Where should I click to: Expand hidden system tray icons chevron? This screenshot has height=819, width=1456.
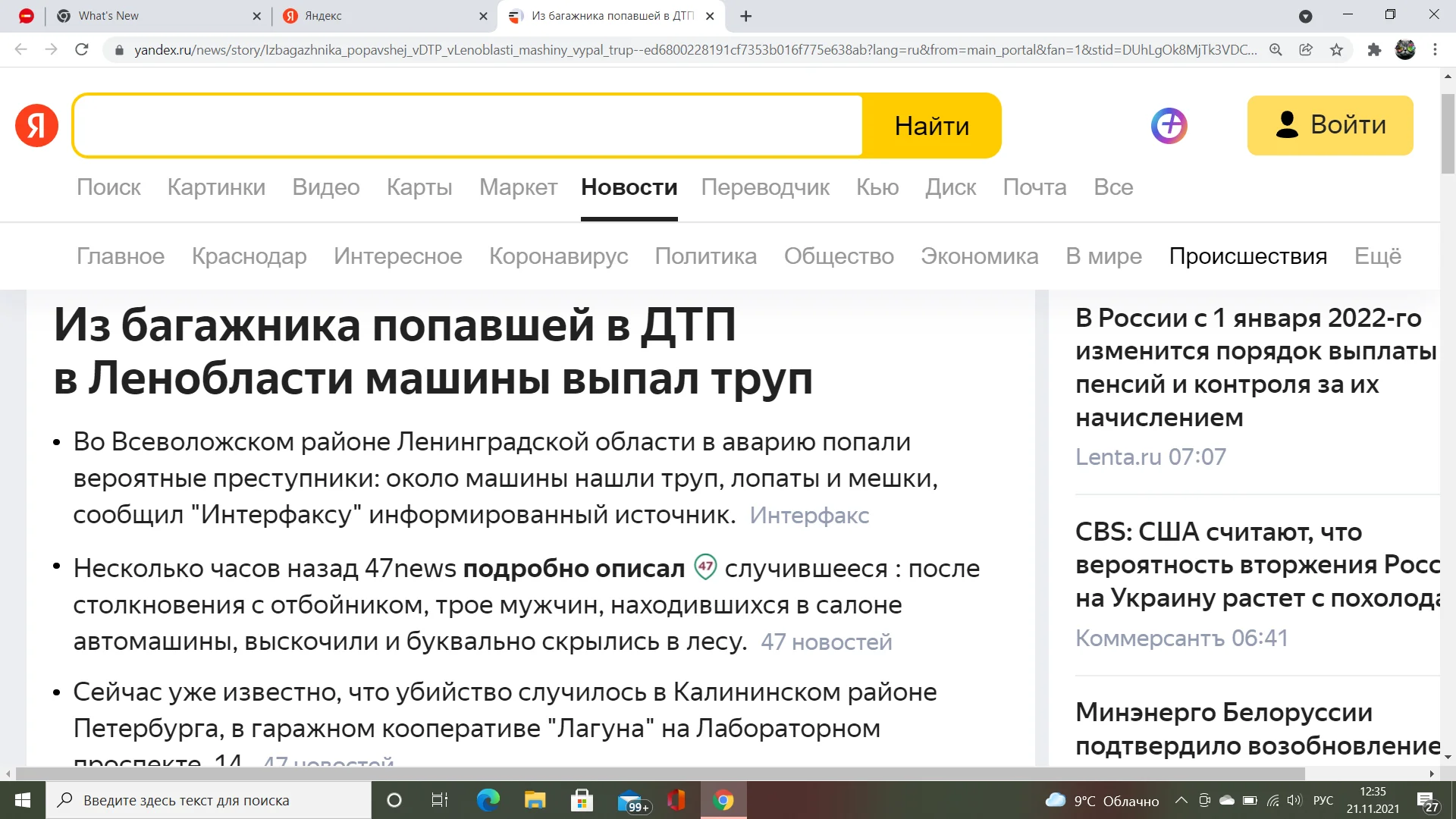coord(1180,800)
